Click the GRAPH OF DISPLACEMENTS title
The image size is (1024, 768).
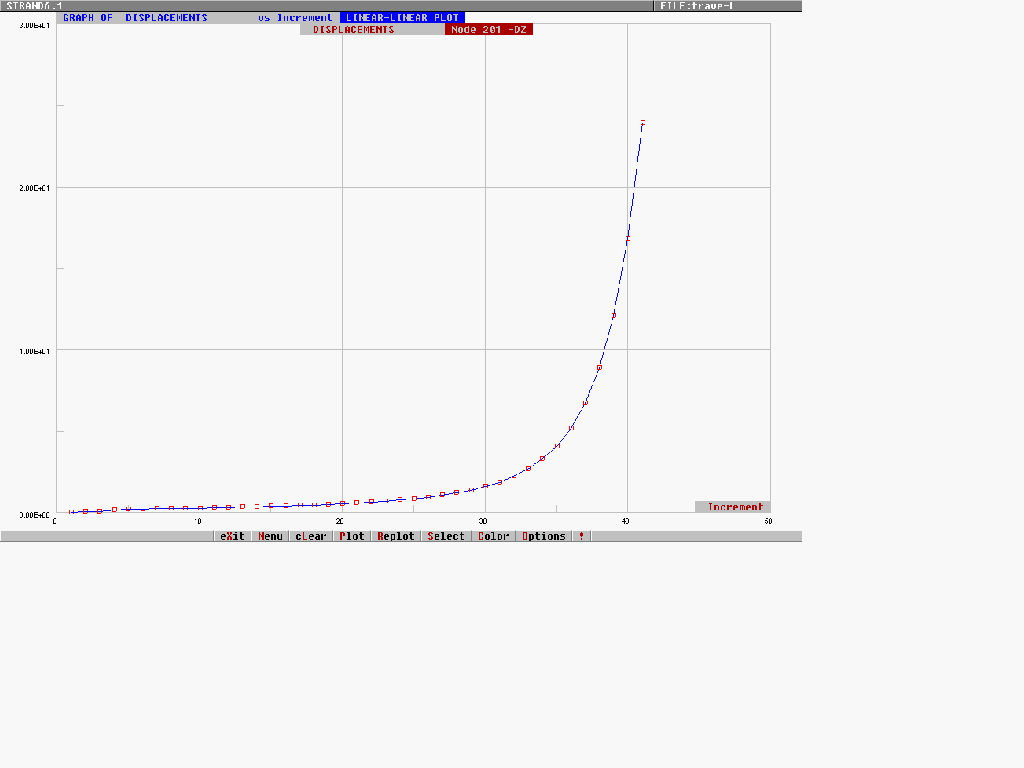pyautogui.click(x=135, y=18)
